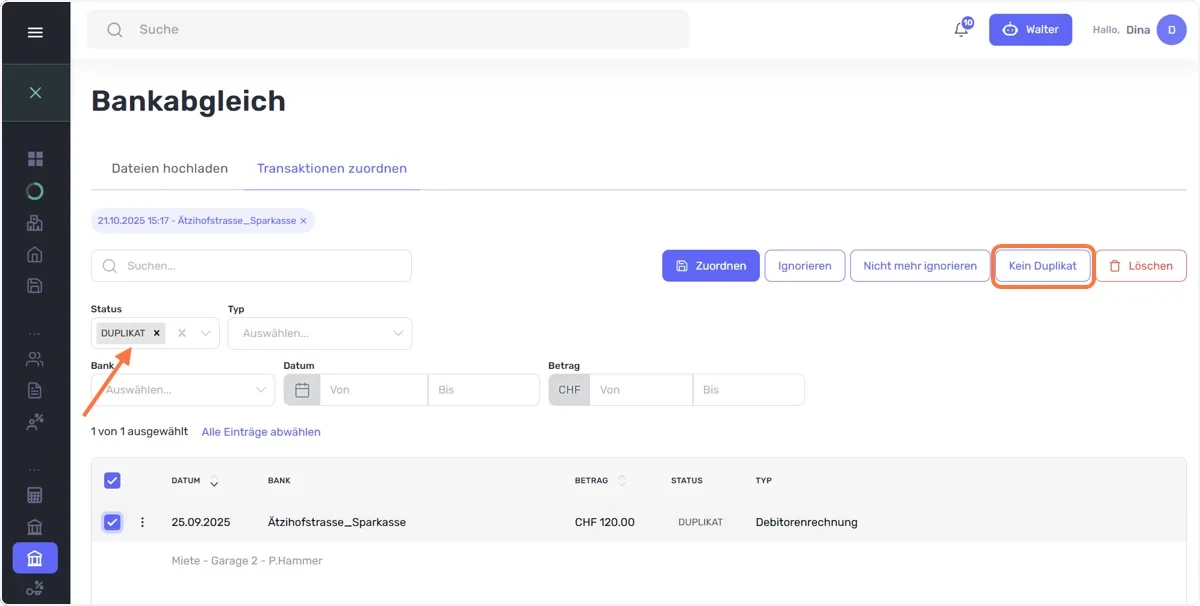Remove the Ätzihofstrasse_Sparkasse file filter chip

coord(303,220)
